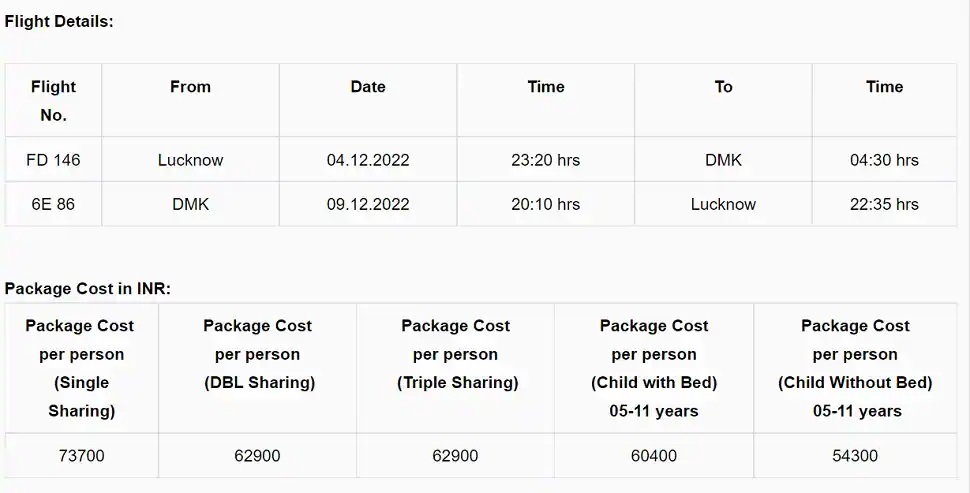Click the 20:10 hrs departure time

tap(546, 204)
